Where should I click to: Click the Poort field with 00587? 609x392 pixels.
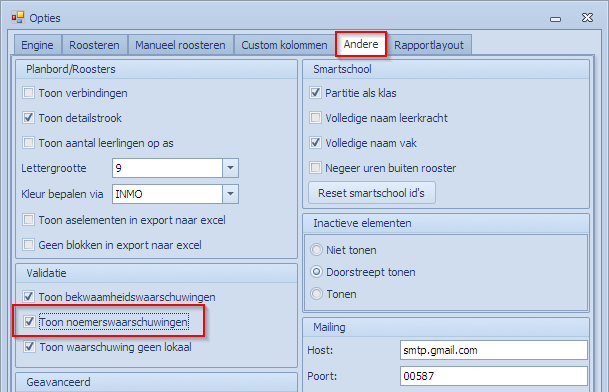(x=494, y=376)
